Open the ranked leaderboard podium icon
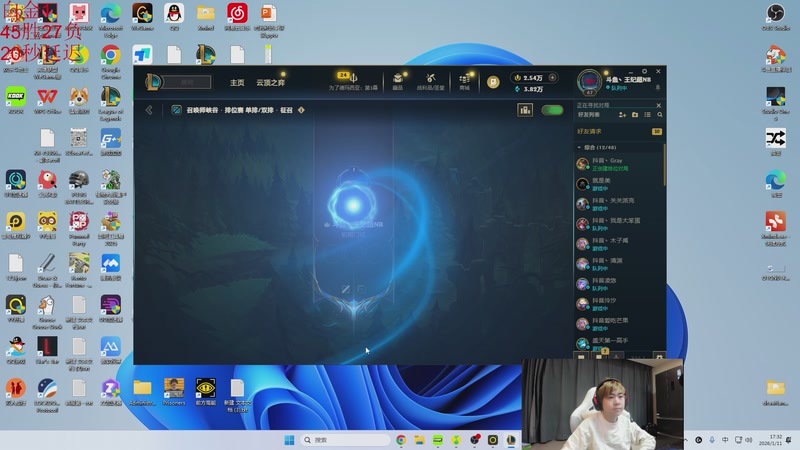The width and height of the screenshot is (800, 450). 525,110
